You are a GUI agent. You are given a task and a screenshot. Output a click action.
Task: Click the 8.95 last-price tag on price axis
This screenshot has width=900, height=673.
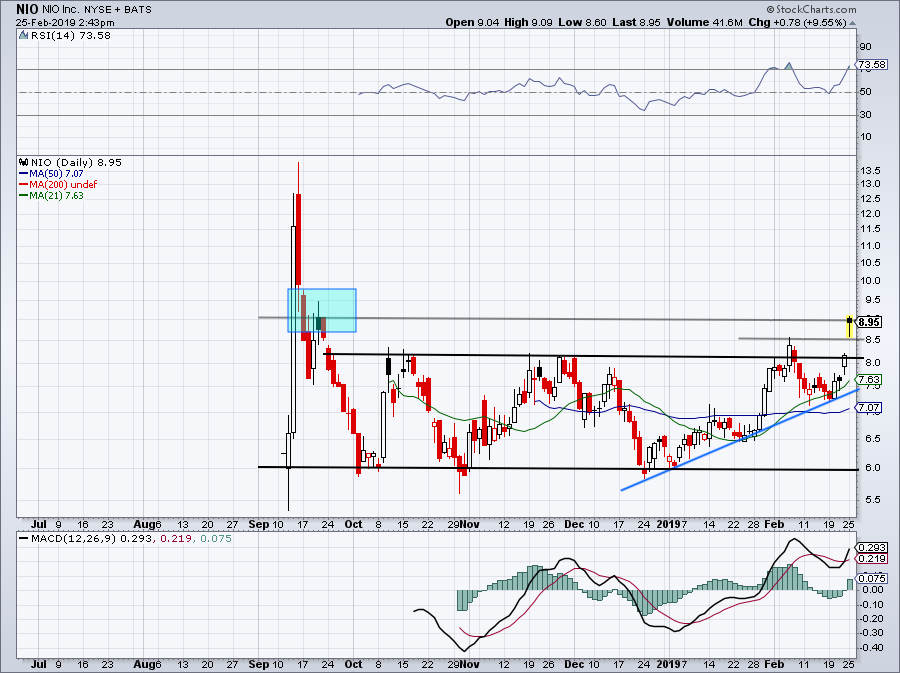point(870,322)
